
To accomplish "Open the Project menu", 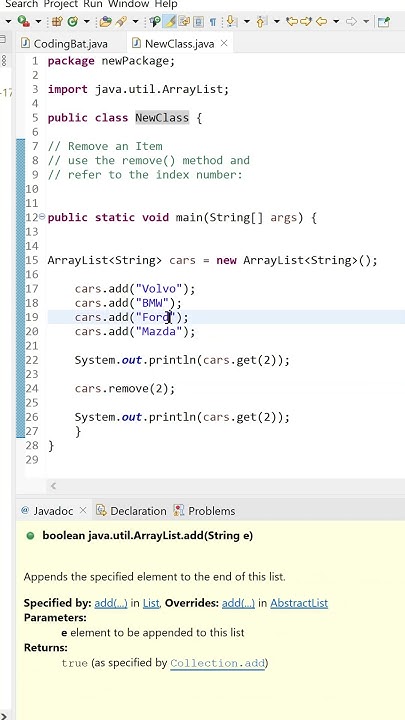I will click(x=62, y=4).
